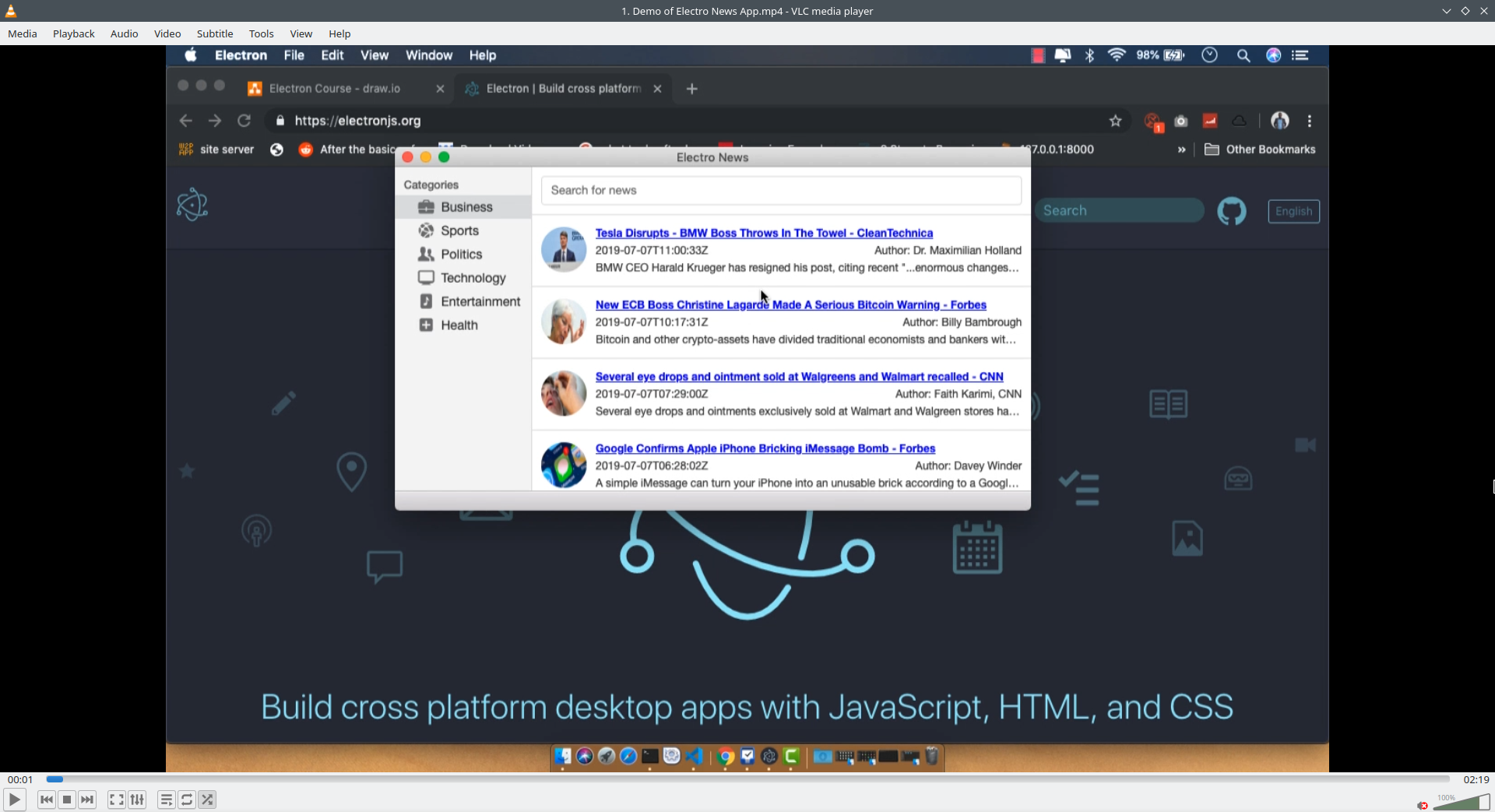
Task: Open the Other Bookmarks folder
Action: click(x=1260, y=149)
